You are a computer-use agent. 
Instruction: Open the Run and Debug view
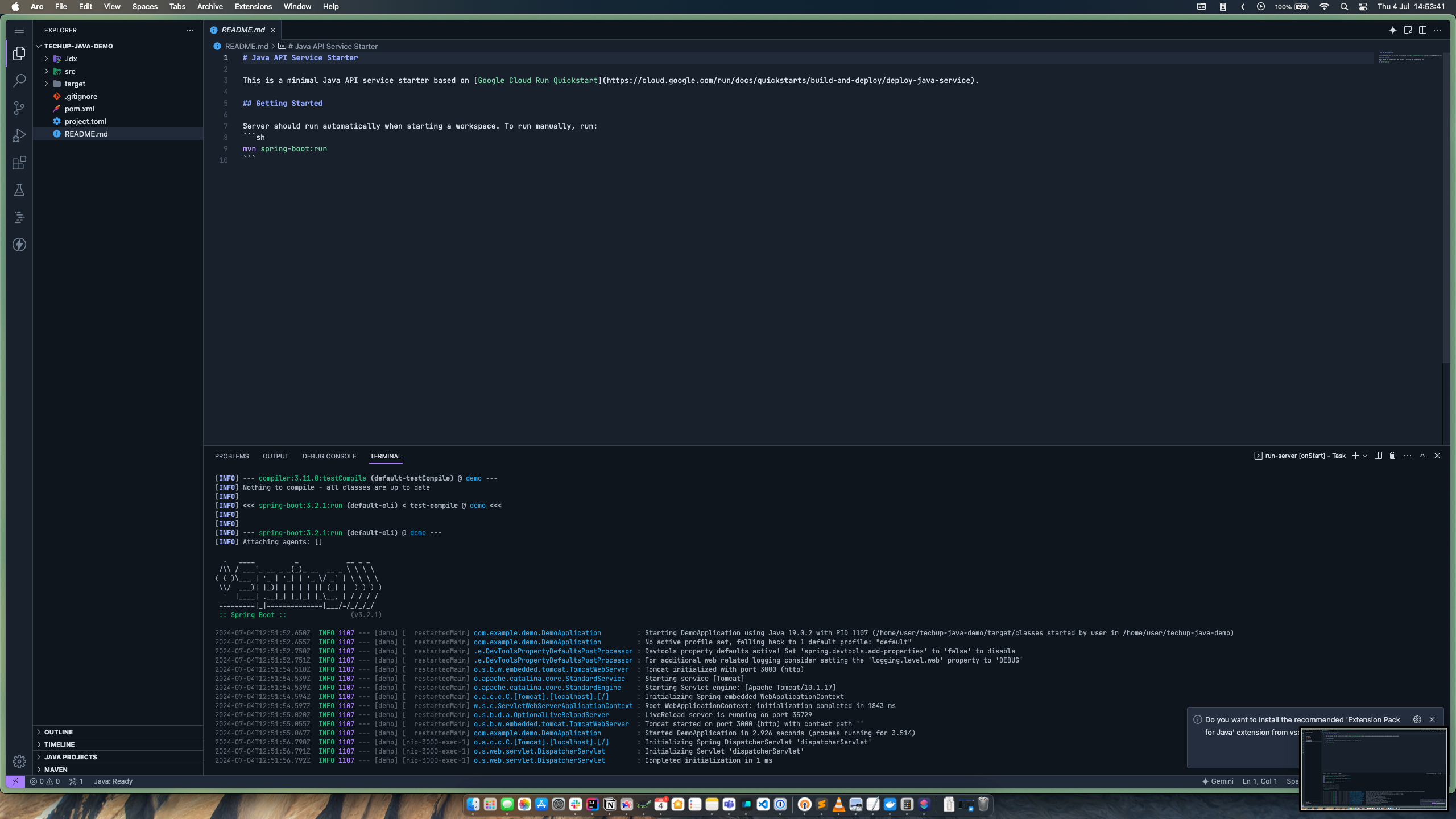coord(19,135)
